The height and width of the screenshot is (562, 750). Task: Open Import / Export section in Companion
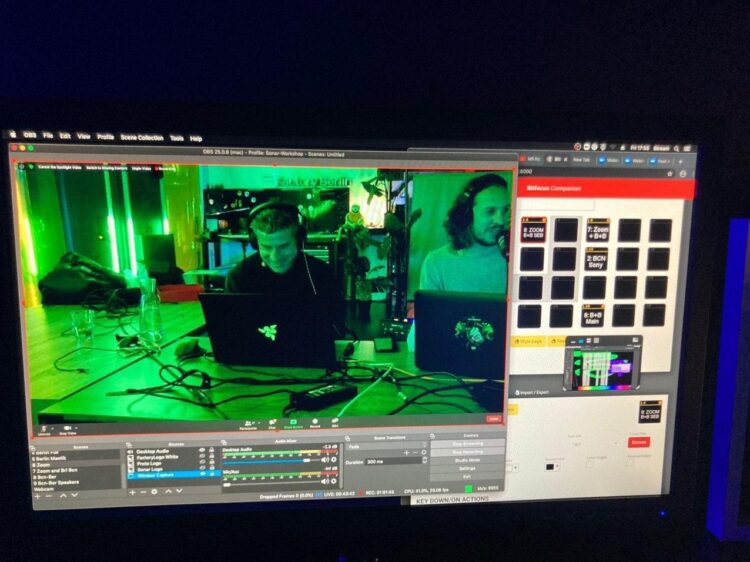(x=532, y=392)
